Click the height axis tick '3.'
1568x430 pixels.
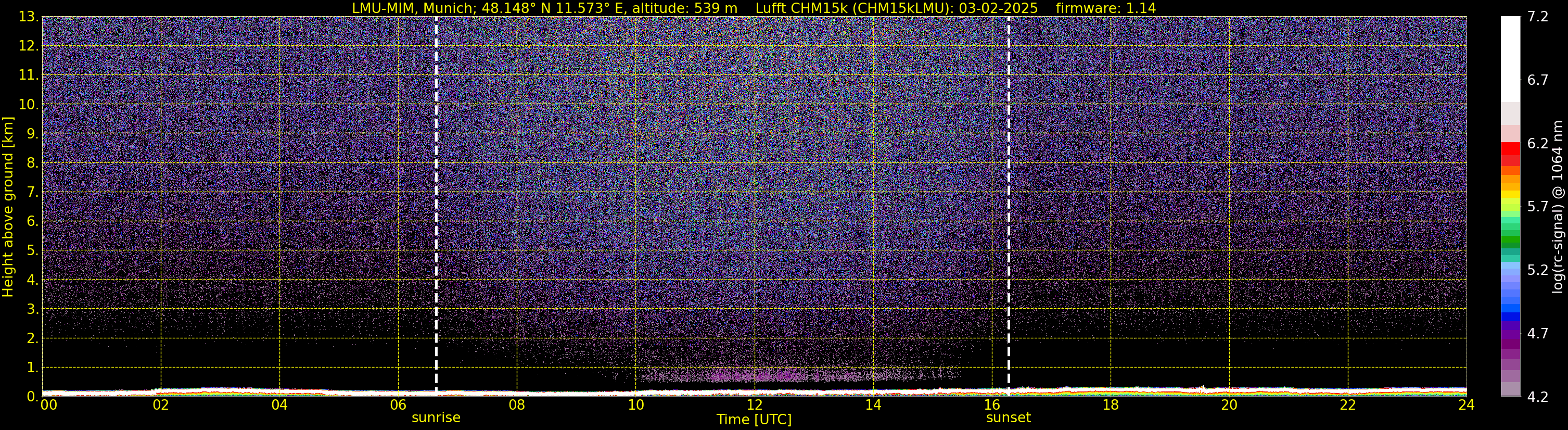tap(32, 309)
